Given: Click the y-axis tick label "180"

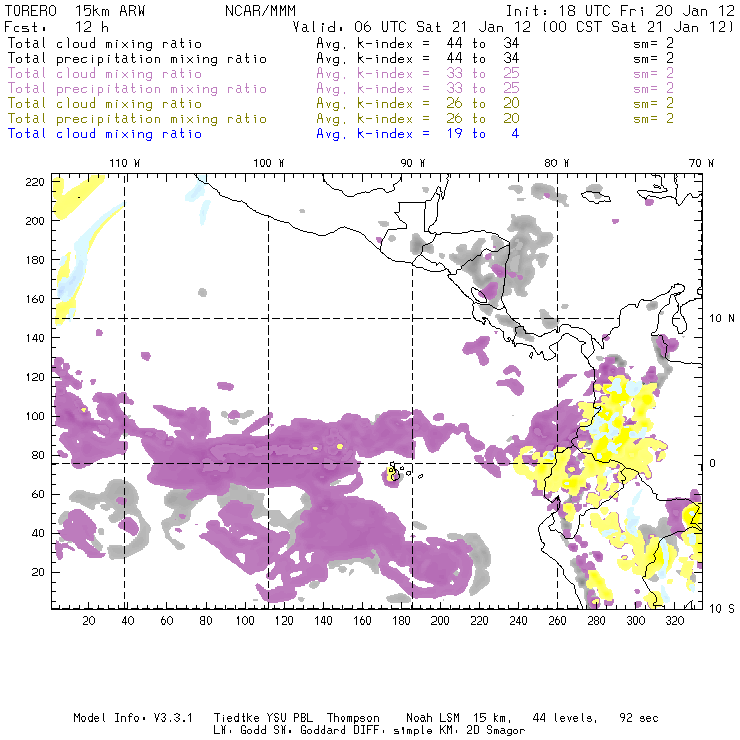Looking at the screenshot, I should [35, 260].
